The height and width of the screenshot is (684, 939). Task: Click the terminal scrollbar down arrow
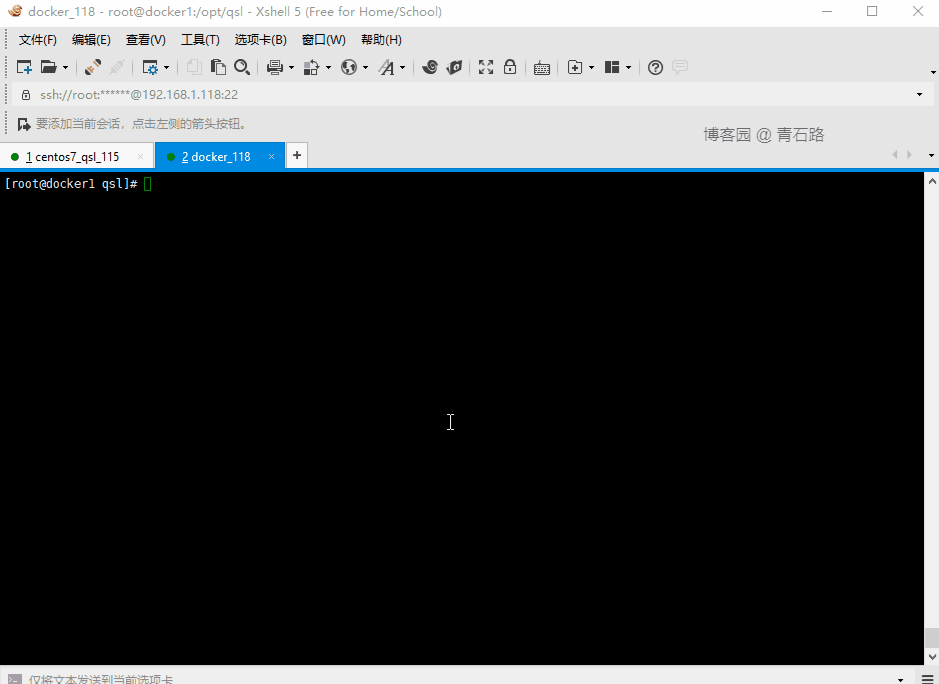pyautogui.click(x=932, y=657)
